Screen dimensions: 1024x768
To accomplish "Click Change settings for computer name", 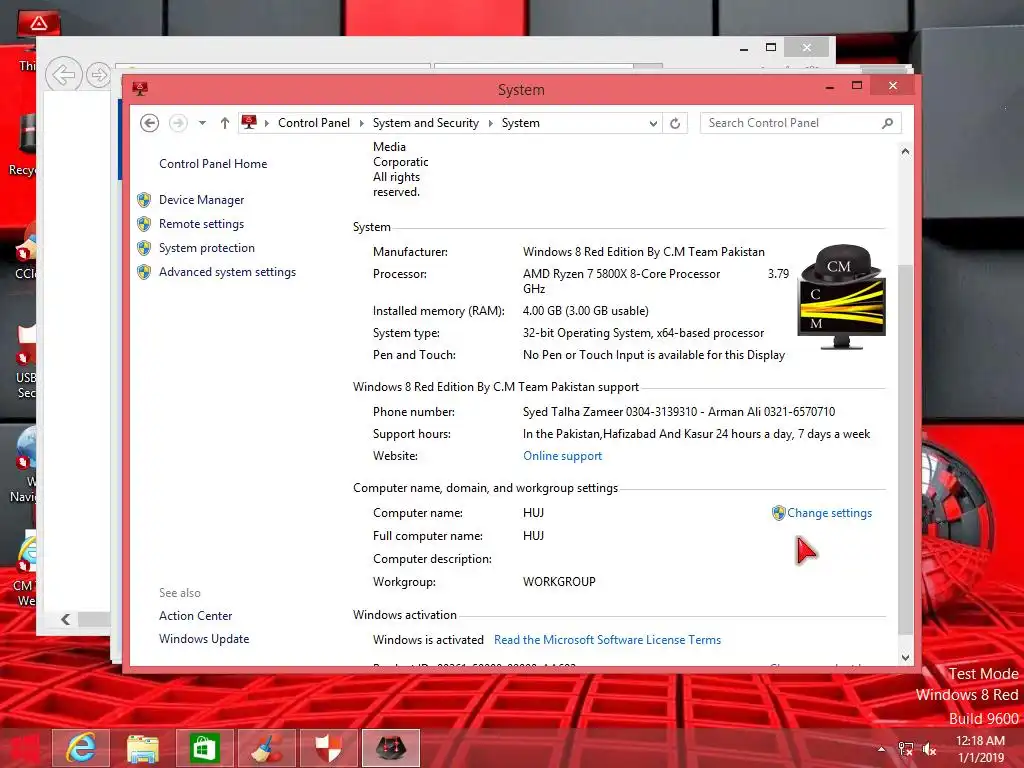I will coord(829,513).
